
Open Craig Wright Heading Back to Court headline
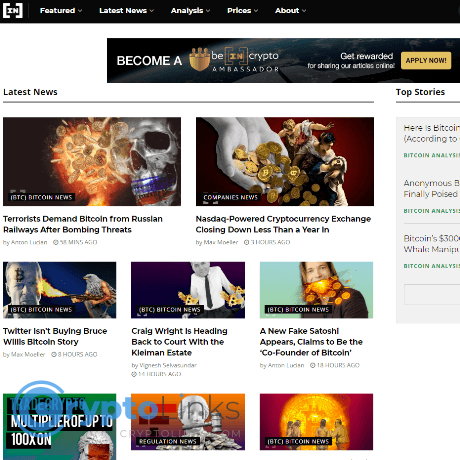[179, 342]
